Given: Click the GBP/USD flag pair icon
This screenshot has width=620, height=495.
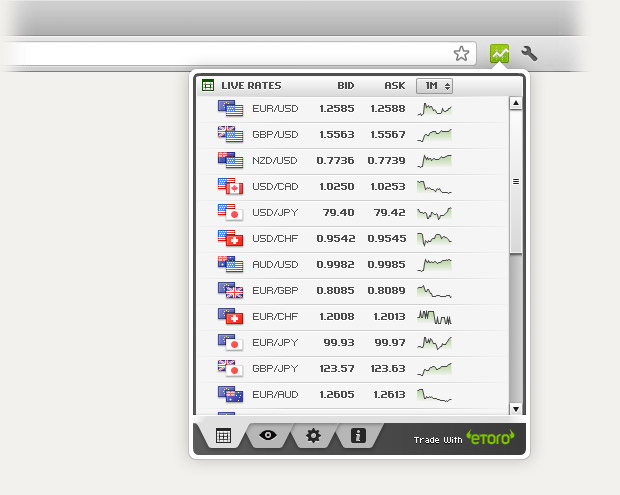Looking at the screenshot, I should (x=231, y=134).
